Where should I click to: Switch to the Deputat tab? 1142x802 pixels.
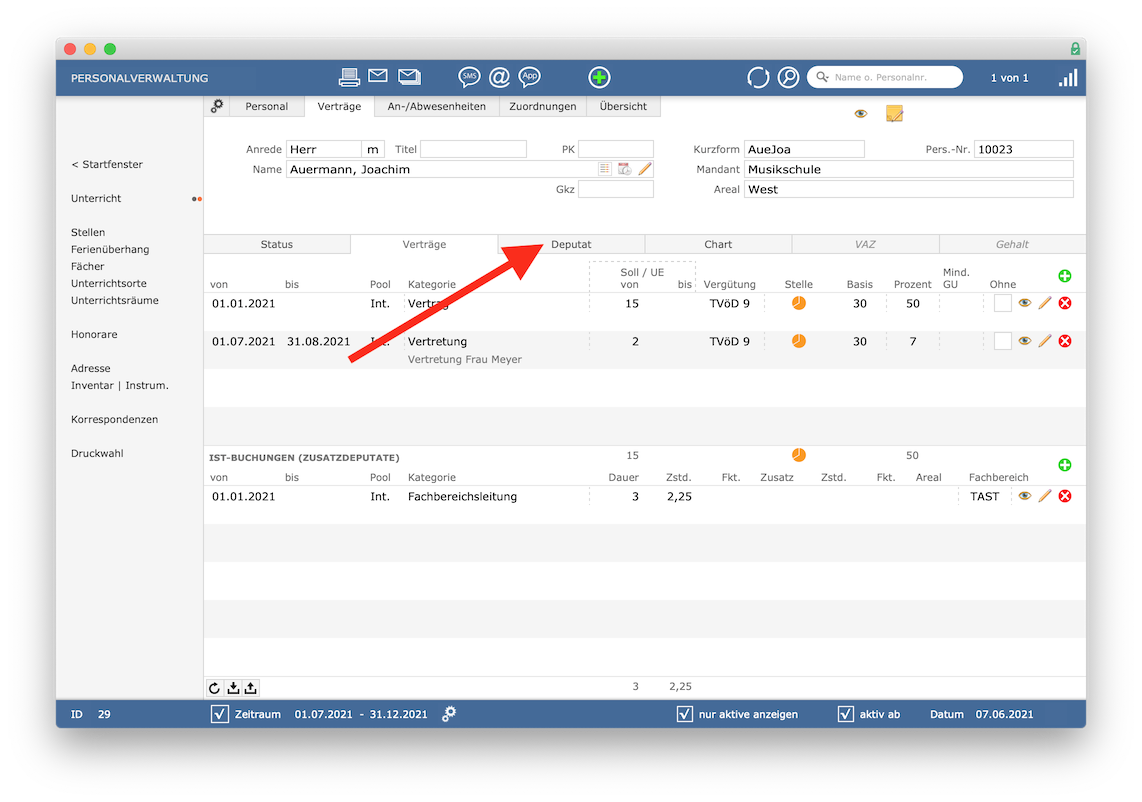(x=571, y=244)
